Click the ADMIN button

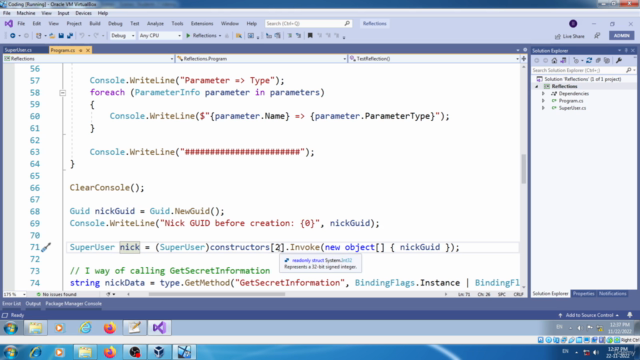coord(622,36)
